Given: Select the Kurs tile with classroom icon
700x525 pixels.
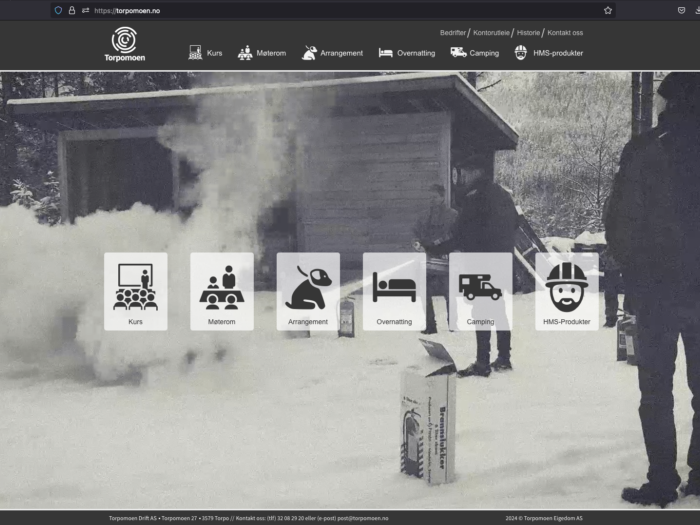Looking at the screenshot, I should coord(136,292).
